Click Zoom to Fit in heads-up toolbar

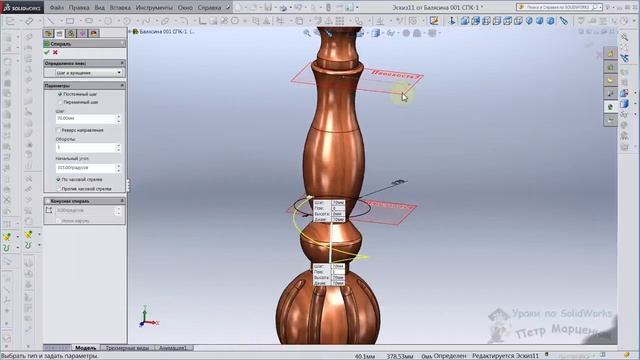(x=307, y=33)
